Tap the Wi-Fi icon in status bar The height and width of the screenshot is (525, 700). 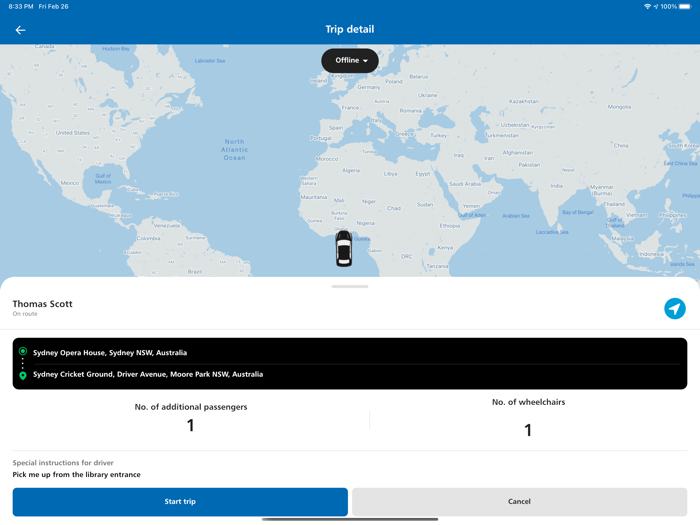point(647,7)
